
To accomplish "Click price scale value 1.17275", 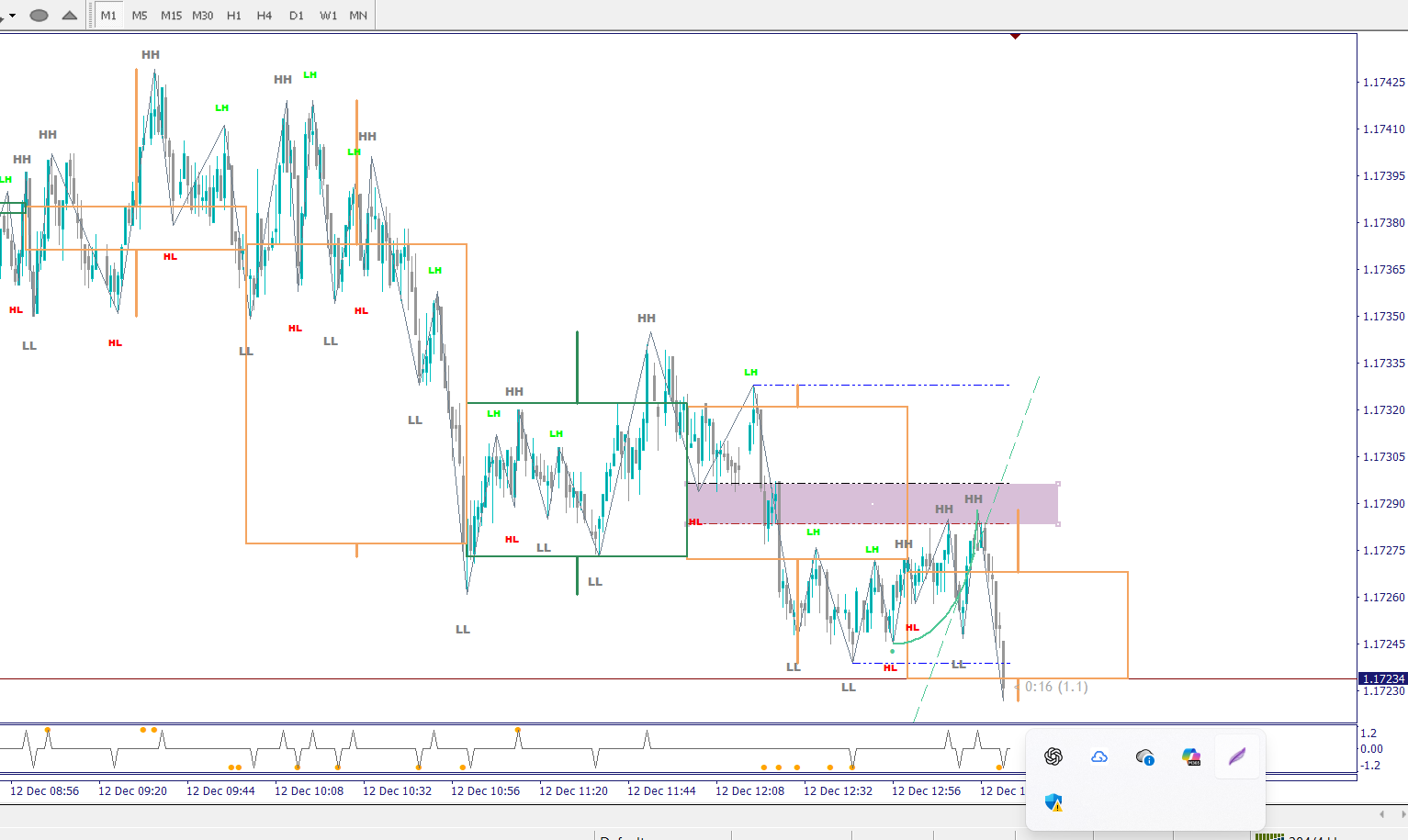I will pyautogui.click(x=1383, y=550).
